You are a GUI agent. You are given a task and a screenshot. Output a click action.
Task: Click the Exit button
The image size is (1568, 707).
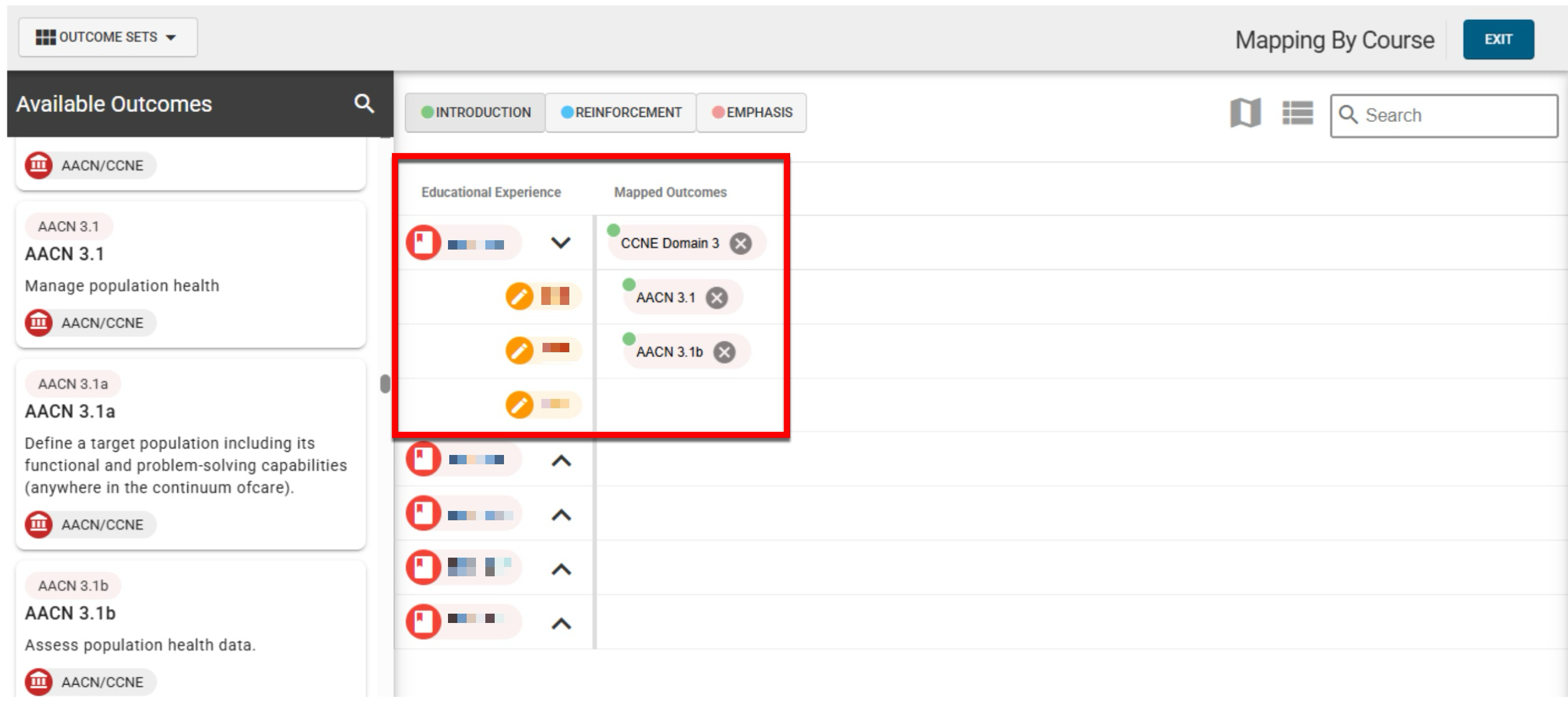tap(1498, 39)
